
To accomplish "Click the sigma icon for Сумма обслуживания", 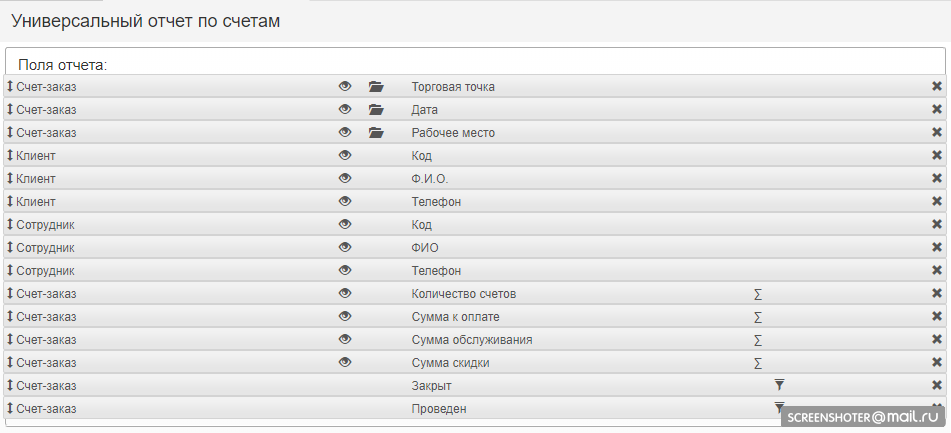I will pyautogui.click(x=758, y=340).
